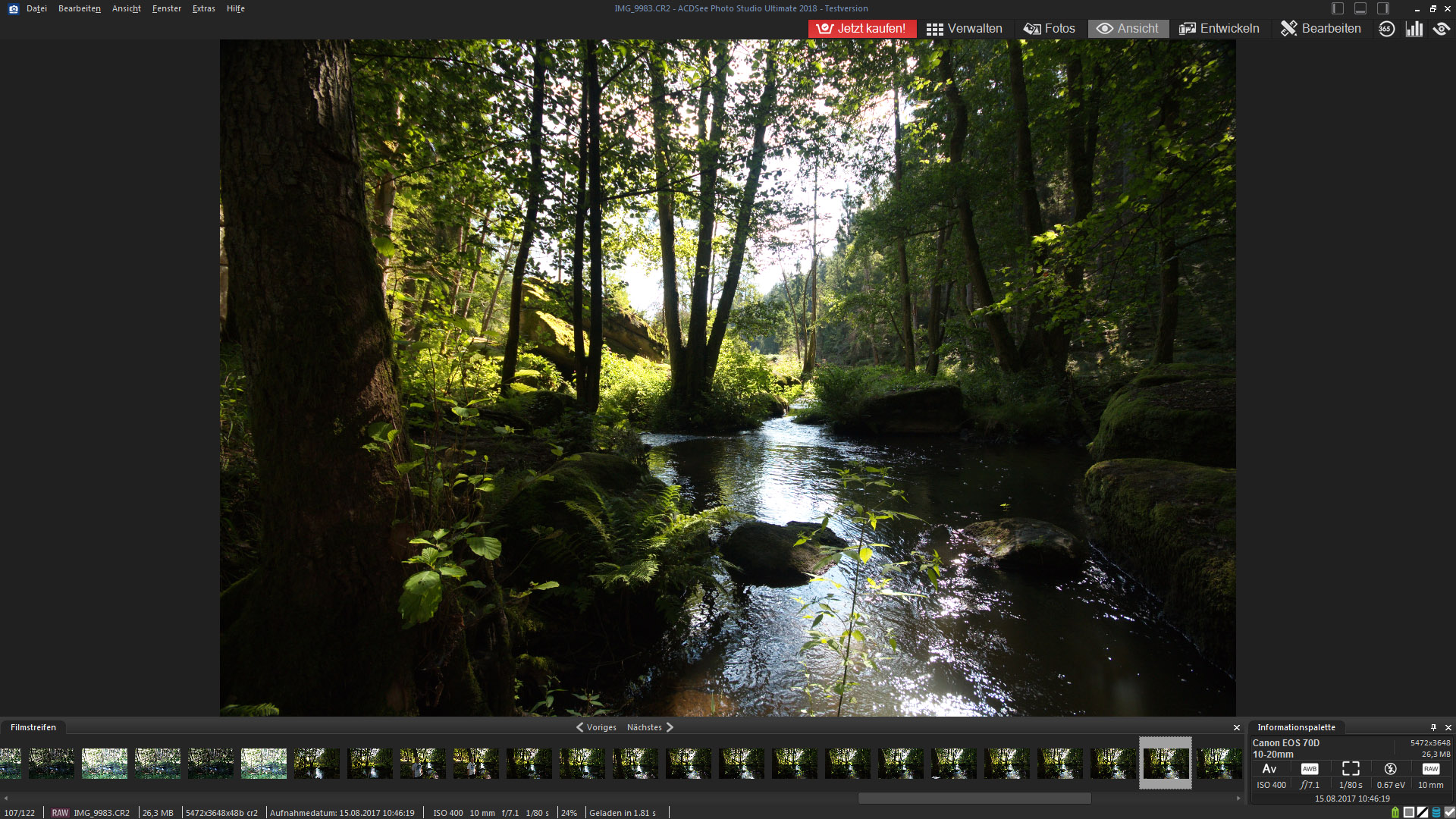Click the filmstrip horizontal scrollbar thumb

(974, 798)
